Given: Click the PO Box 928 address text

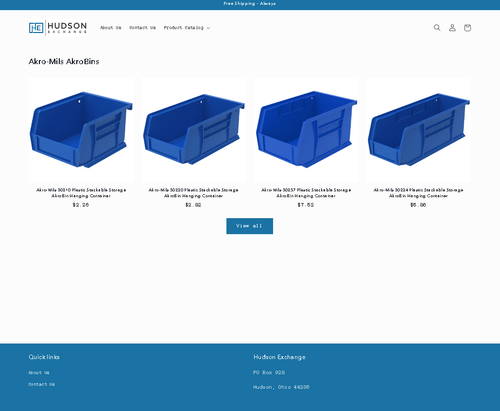Looking at the screenshot, I should [x=269, y=372].
